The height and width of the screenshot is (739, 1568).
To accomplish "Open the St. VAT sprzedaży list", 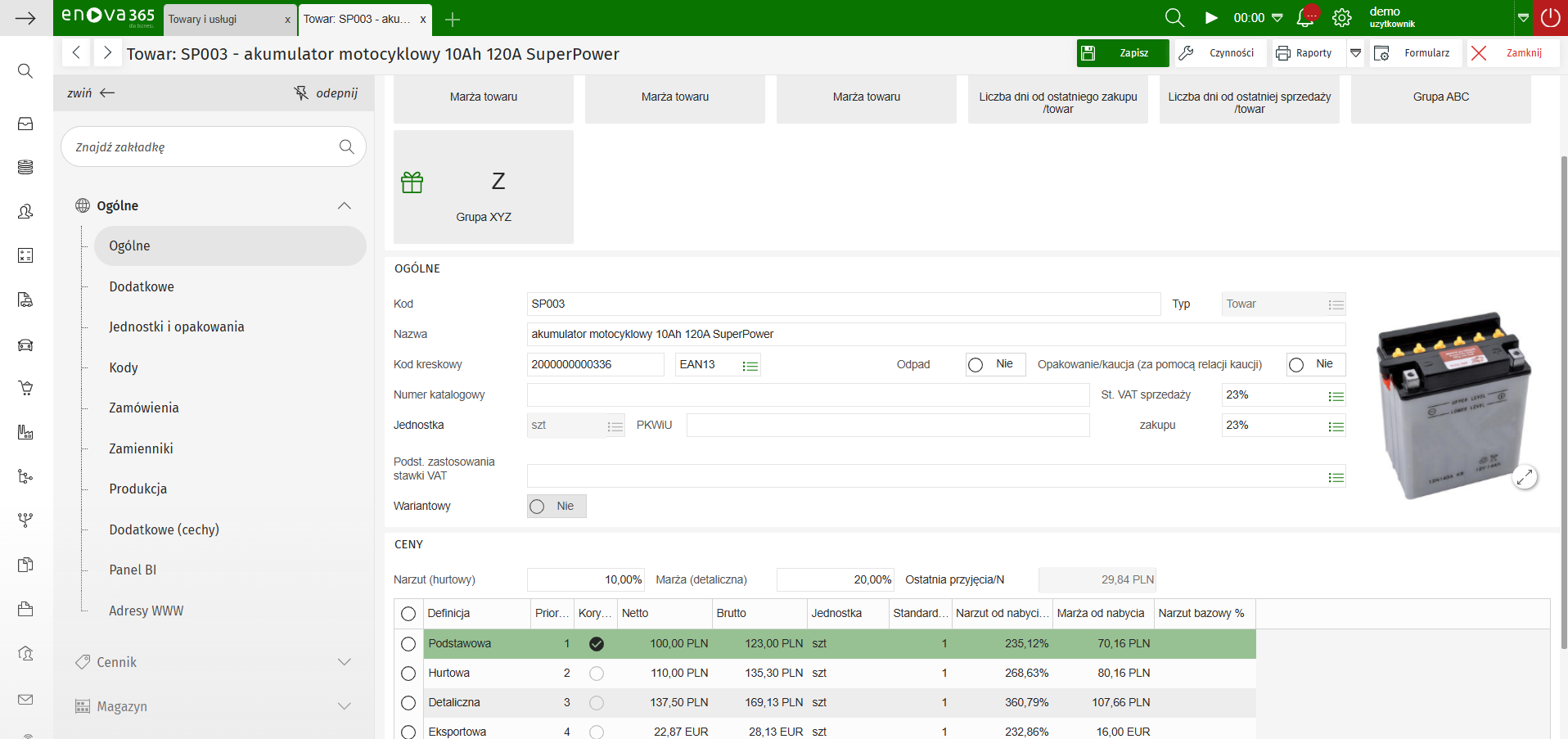I will (x=1336, y=396).
